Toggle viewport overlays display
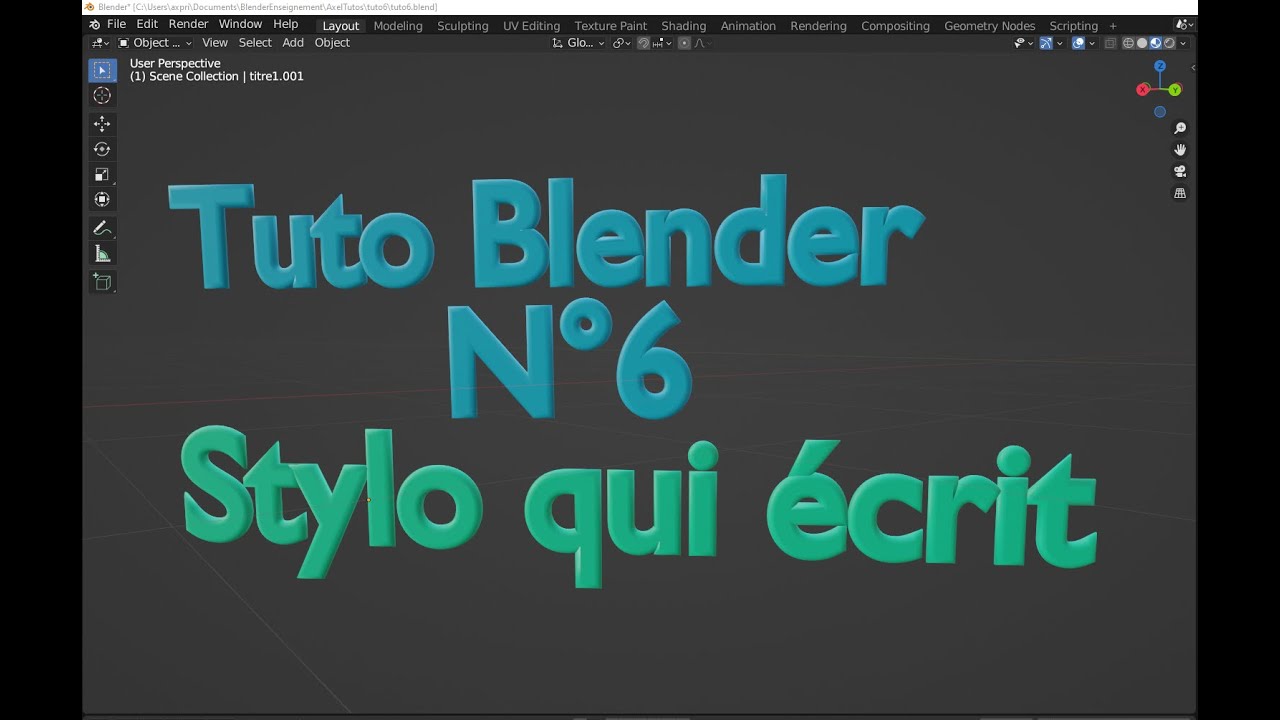This screenshot has width=1280, height=720. coord(1079,43)
